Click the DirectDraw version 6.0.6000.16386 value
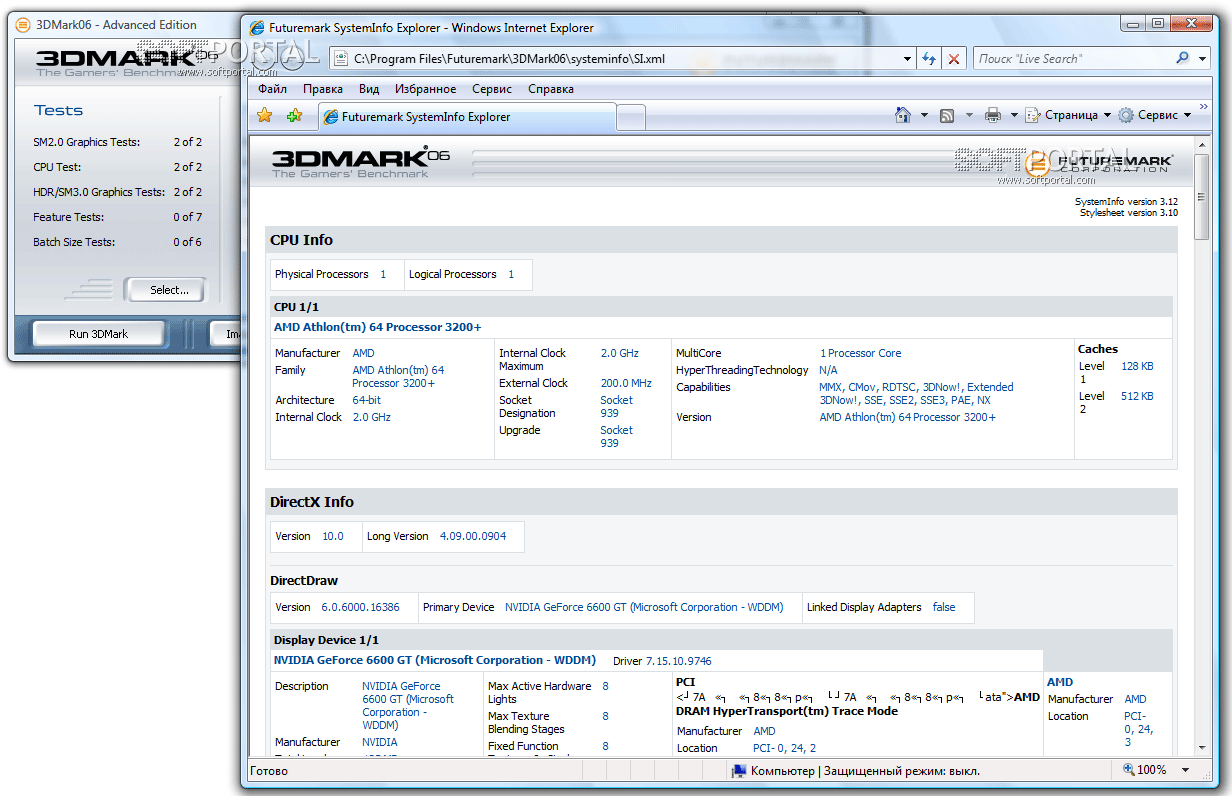 pyautogui.click(x=360, y=607)
